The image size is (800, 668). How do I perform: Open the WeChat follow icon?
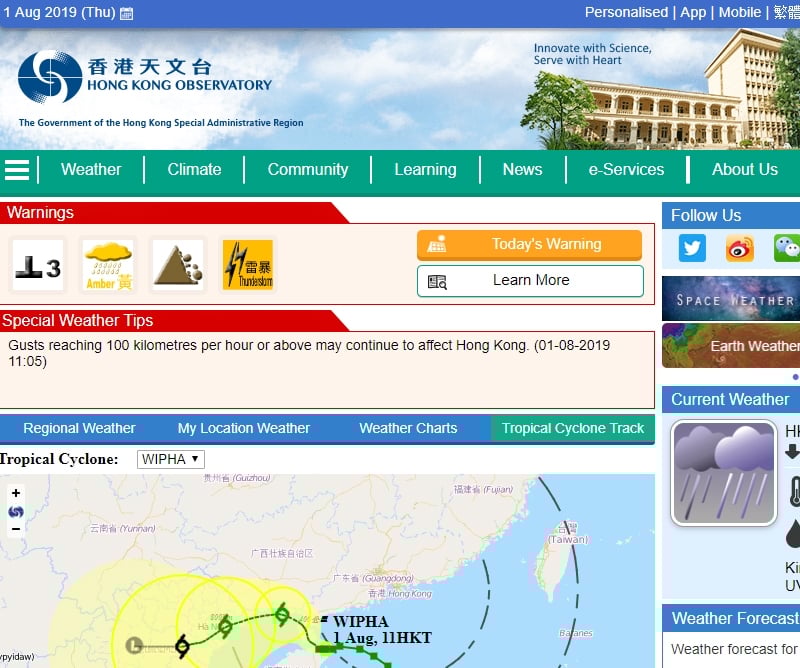787,248
